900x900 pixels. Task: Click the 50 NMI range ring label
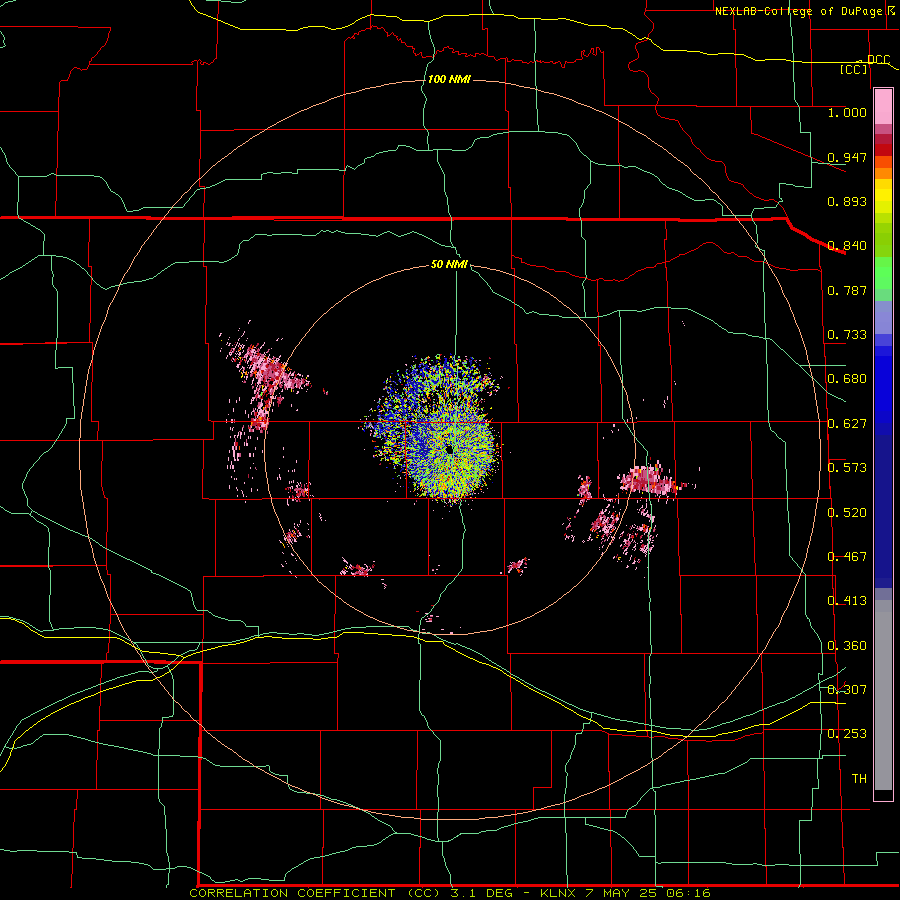pos(449,265)
